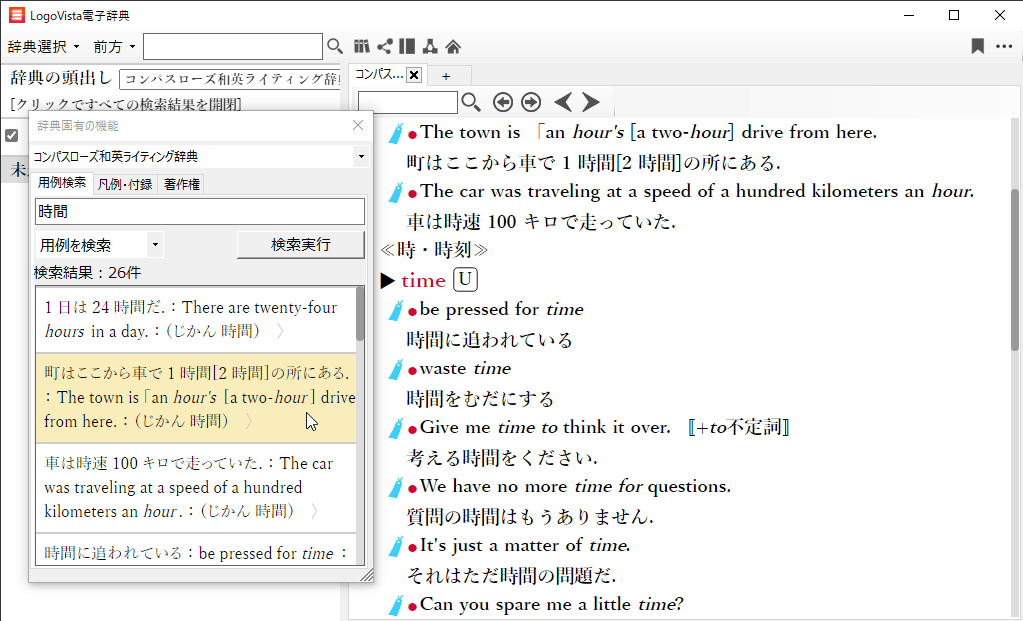This screenshot has height=621, width=1023.
Task: Switch to the 著作権 tab
Action: point(181,185)
